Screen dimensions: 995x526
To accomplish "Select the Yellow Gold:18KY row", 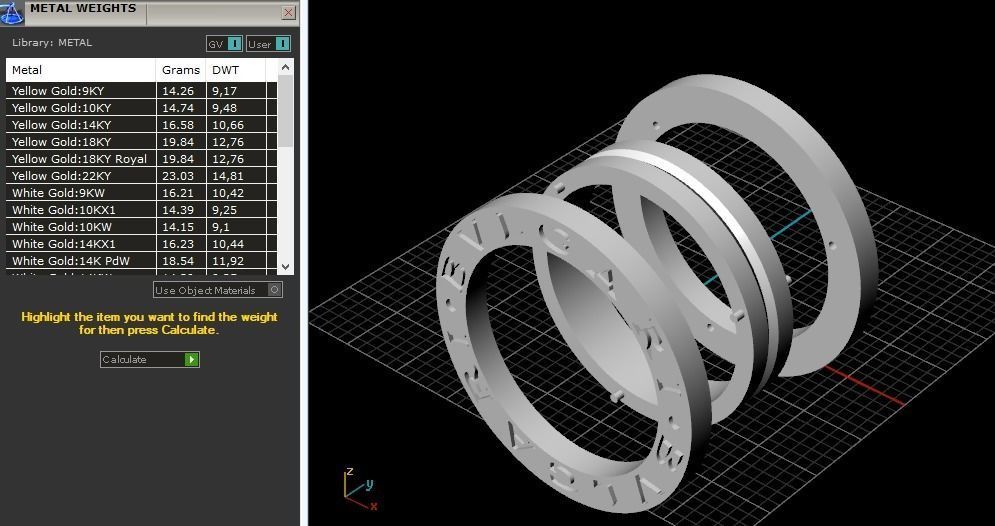I will pyautogui.click(x=142, y=141).
